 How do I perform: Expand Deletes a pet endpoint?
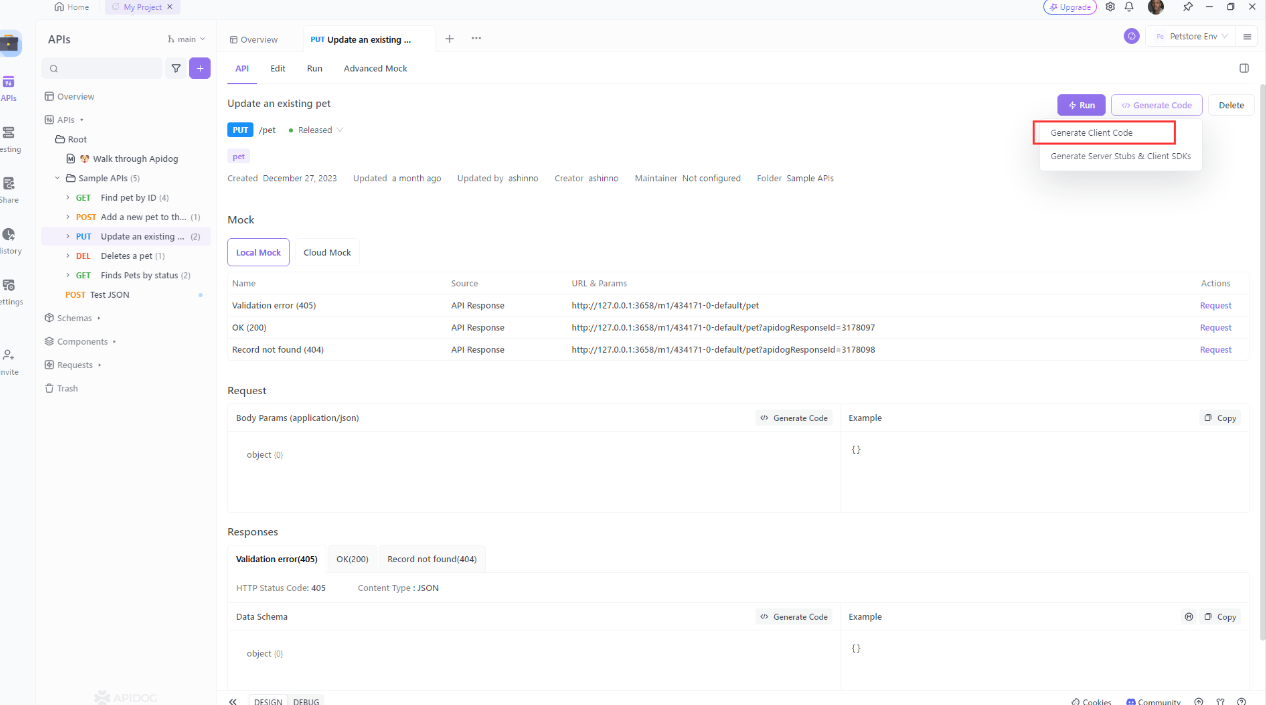[x=68, y=256]
